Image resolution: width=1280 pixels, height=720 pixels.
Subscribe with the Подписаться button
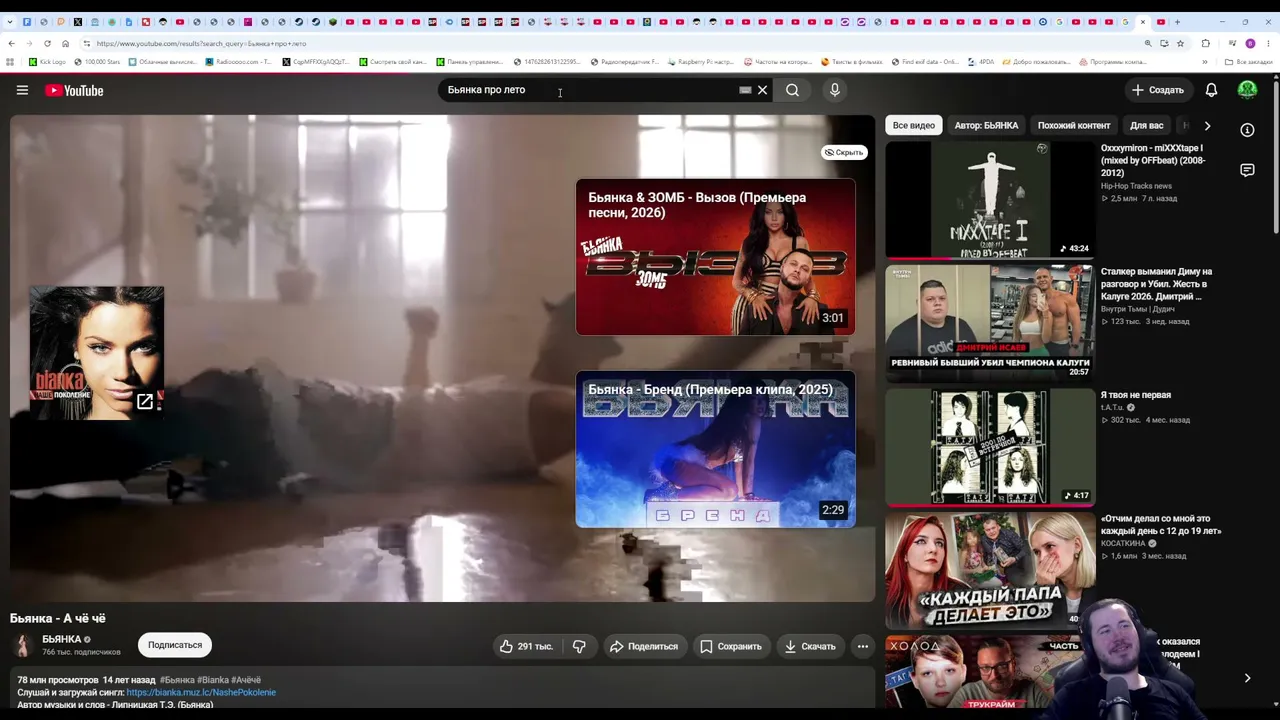click(x=175, y=645)
